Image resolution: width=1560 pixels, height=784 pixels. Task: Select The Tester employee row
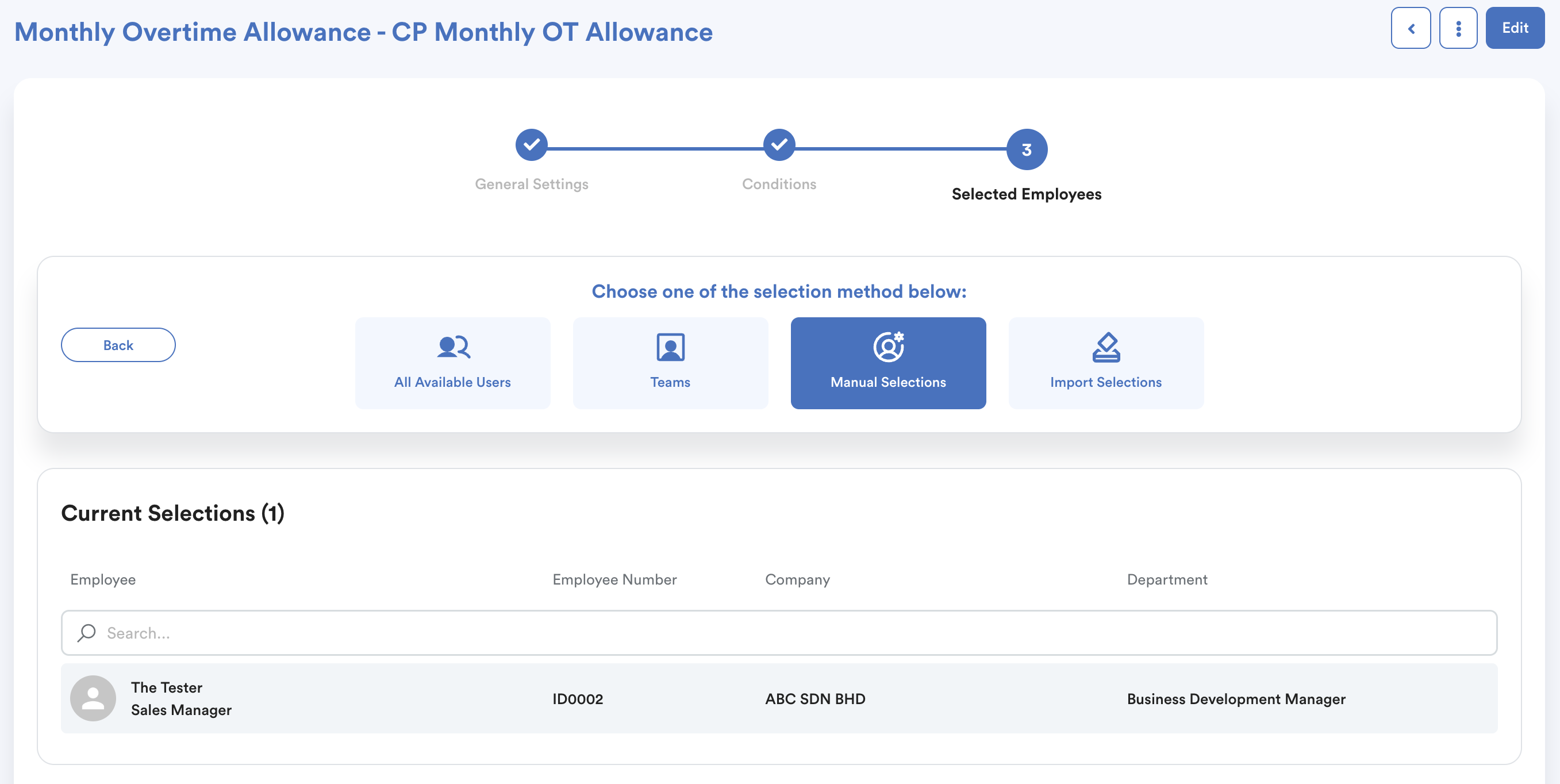click(x=779, y=698)
